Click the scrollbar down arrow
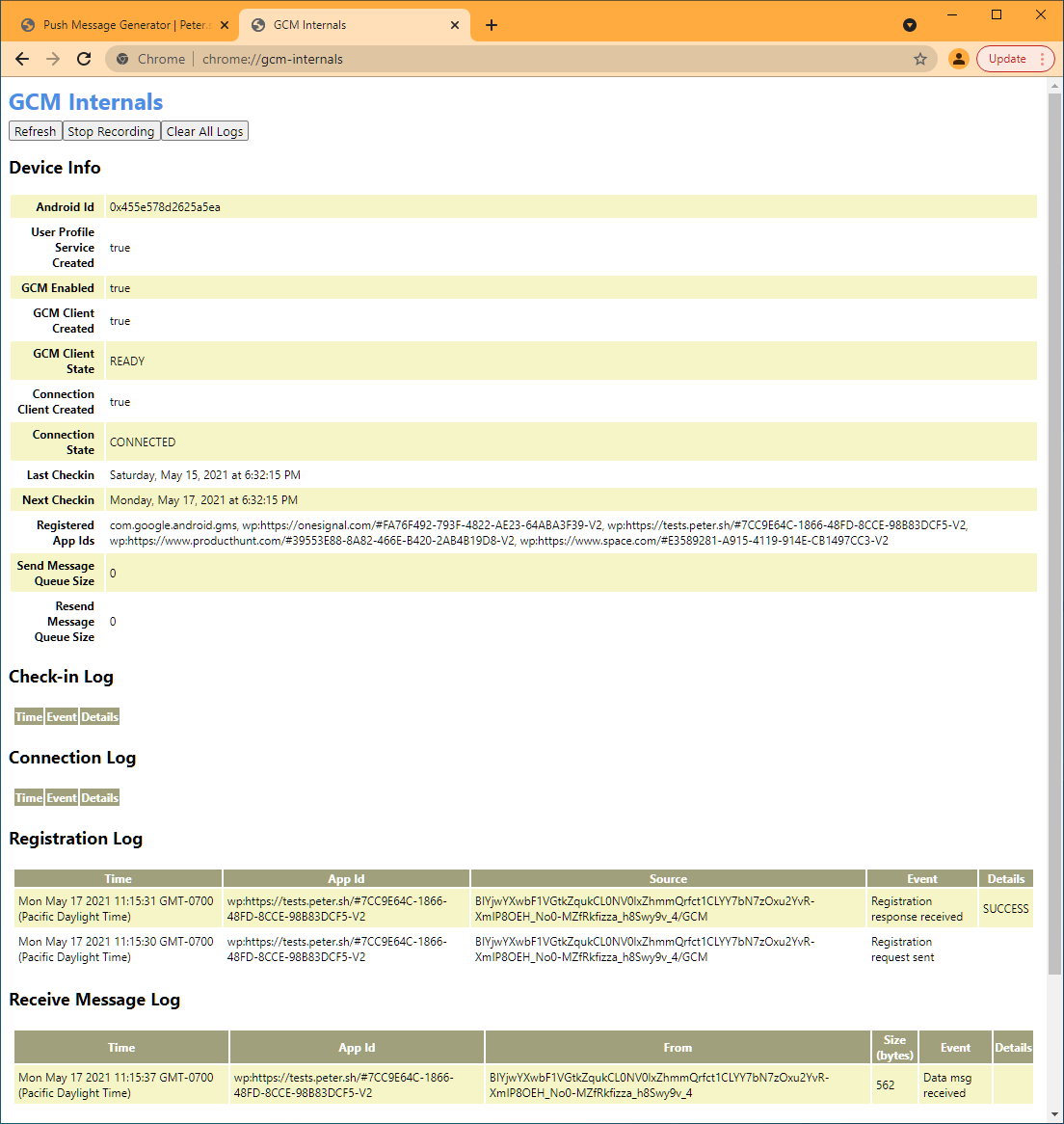This screenshot has width=1064, height=1124. pos(1054,1114)
